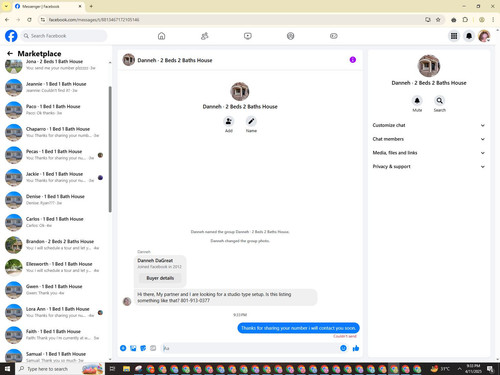Expand Chat members section
The width and height of the screenshot is (500, 375).
click(x=429, y=139)
